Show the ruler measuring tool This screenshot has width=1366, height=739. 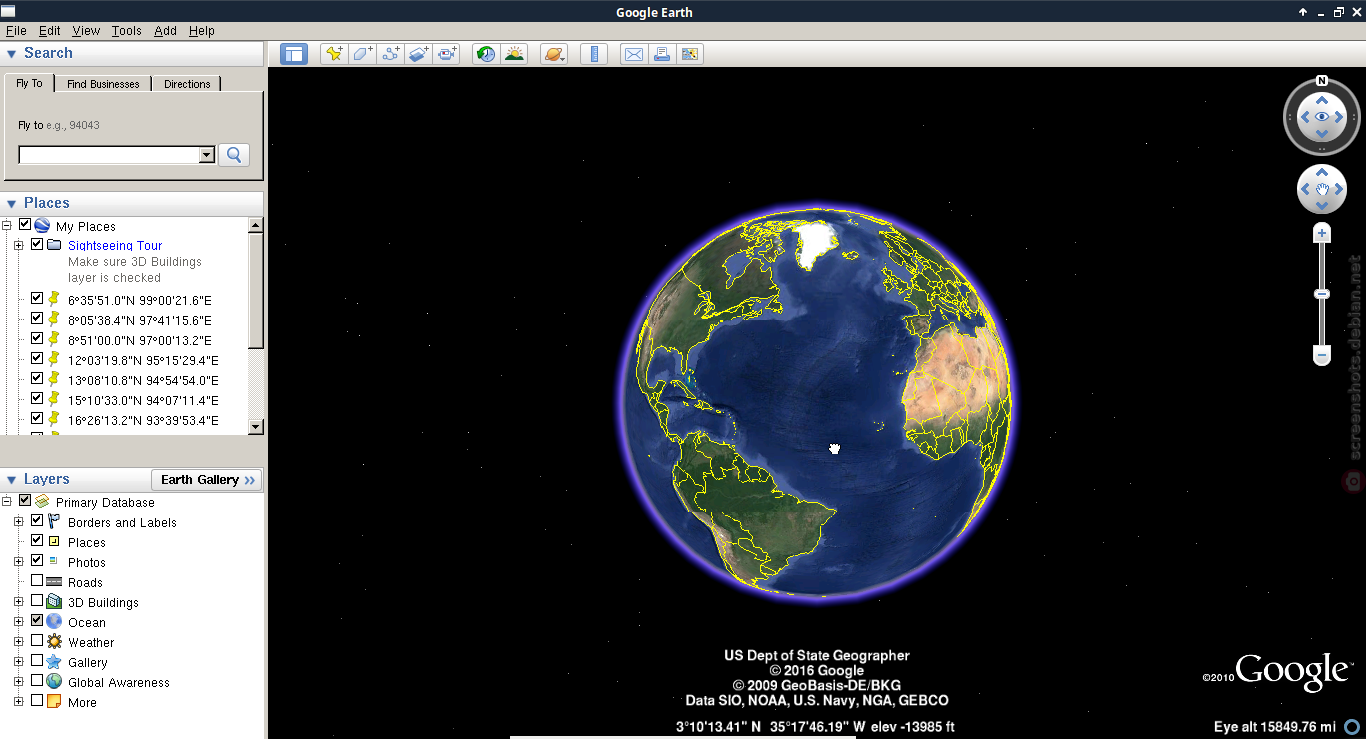coord(594,54)
